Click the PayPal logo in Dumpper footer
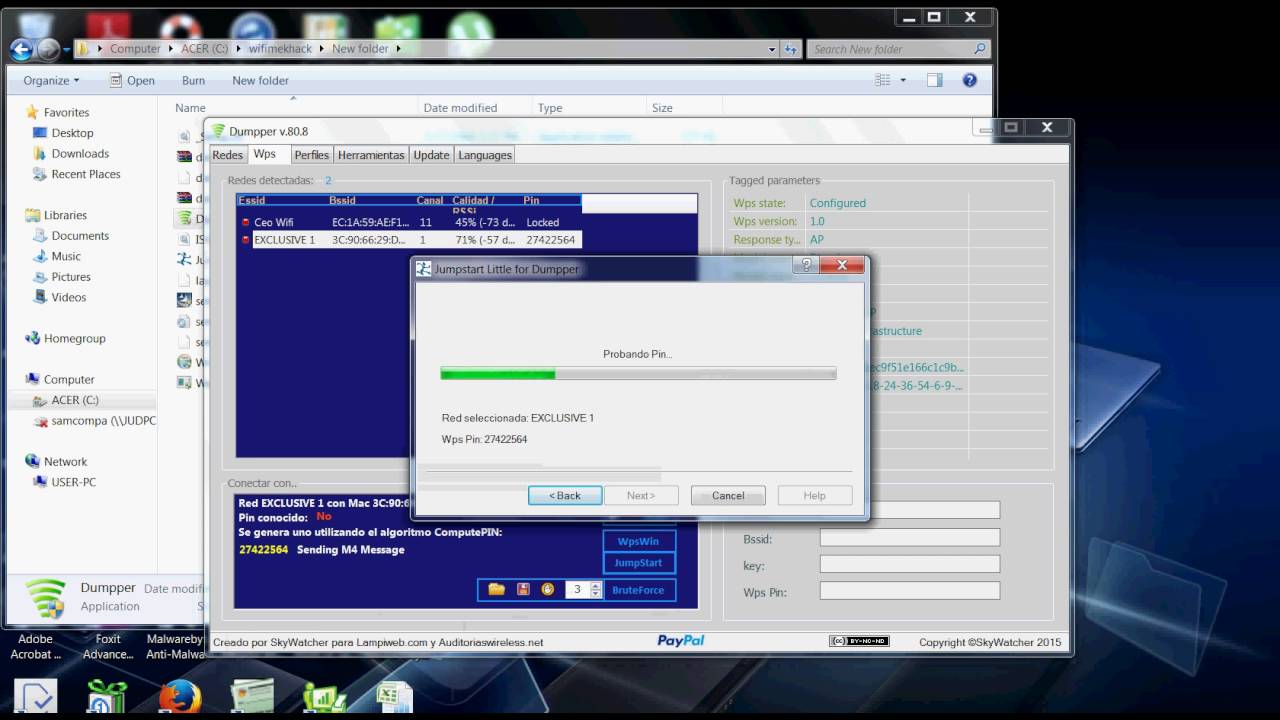This screenshot has width=1280, height=720. [681, 641]
